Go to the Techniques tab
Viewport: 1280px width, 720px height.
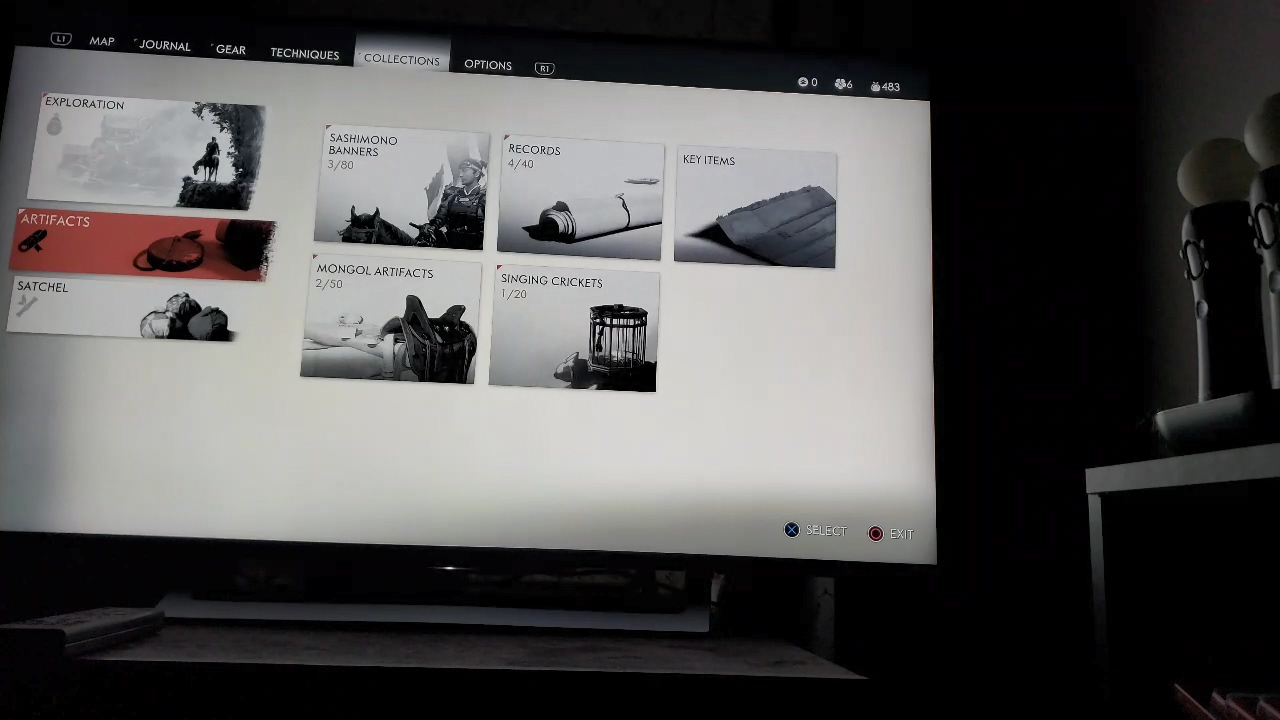click(304, 54)
